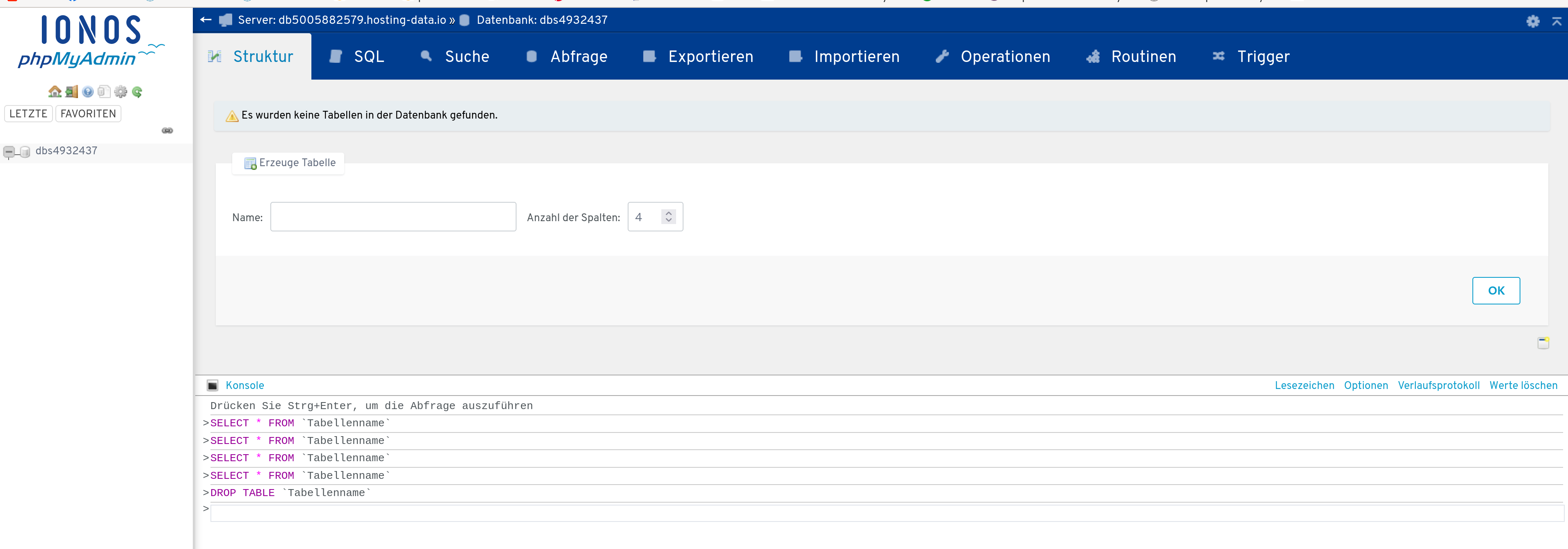Switch to the Abfrage tab
The image size is (1568, 549).
567,57
